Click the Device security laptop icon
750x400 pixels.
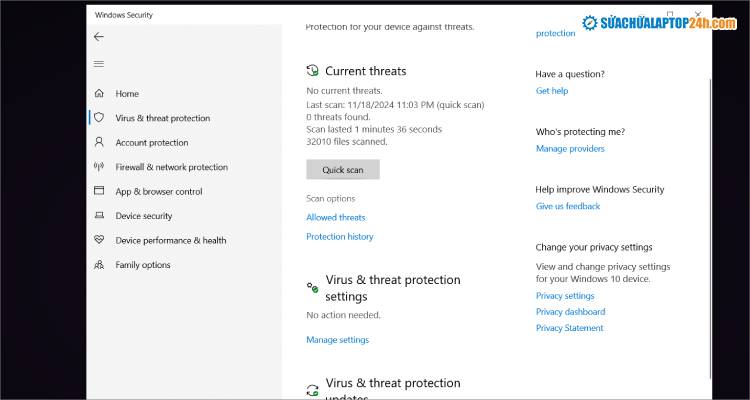(x=98, y=216)
